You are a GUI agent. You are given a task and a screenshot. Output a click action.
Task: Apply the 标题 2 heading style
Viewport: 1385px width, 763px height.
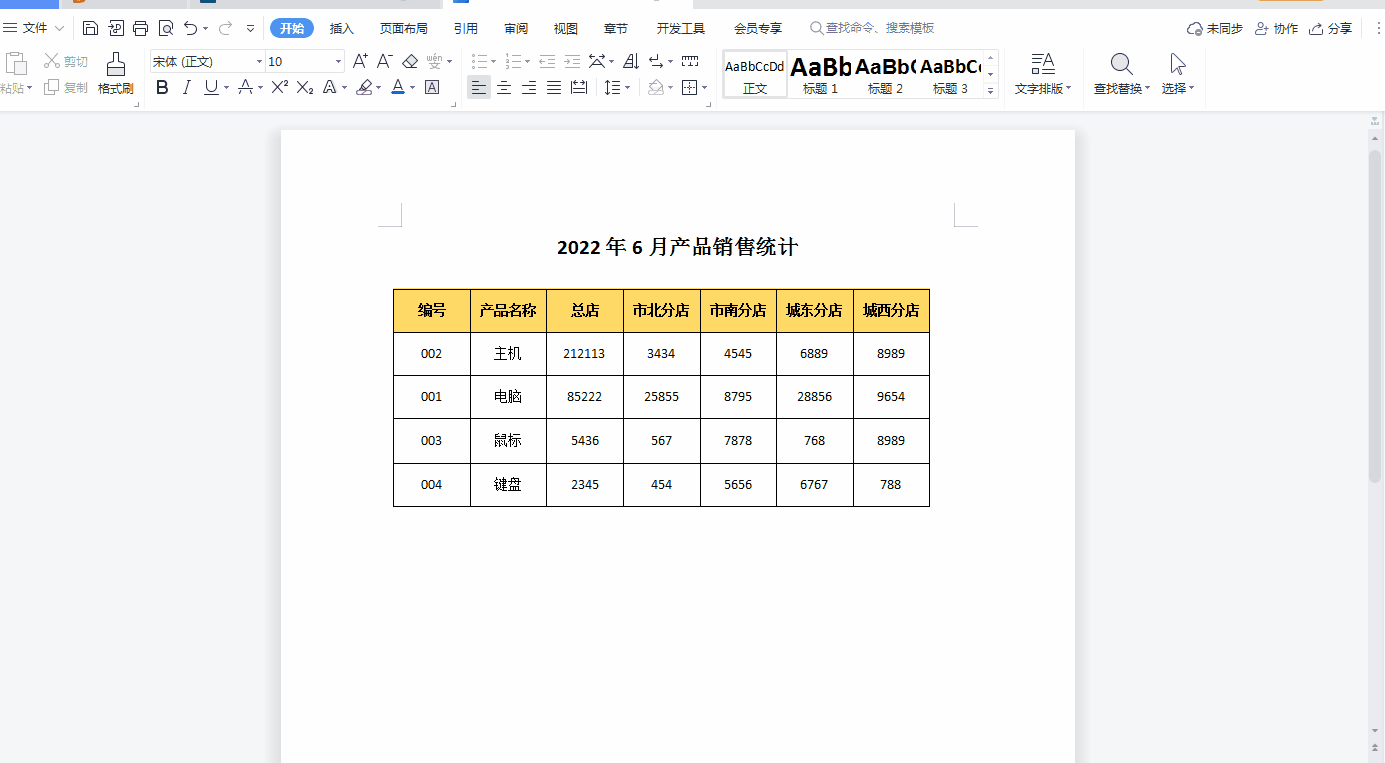click(886, 74)
